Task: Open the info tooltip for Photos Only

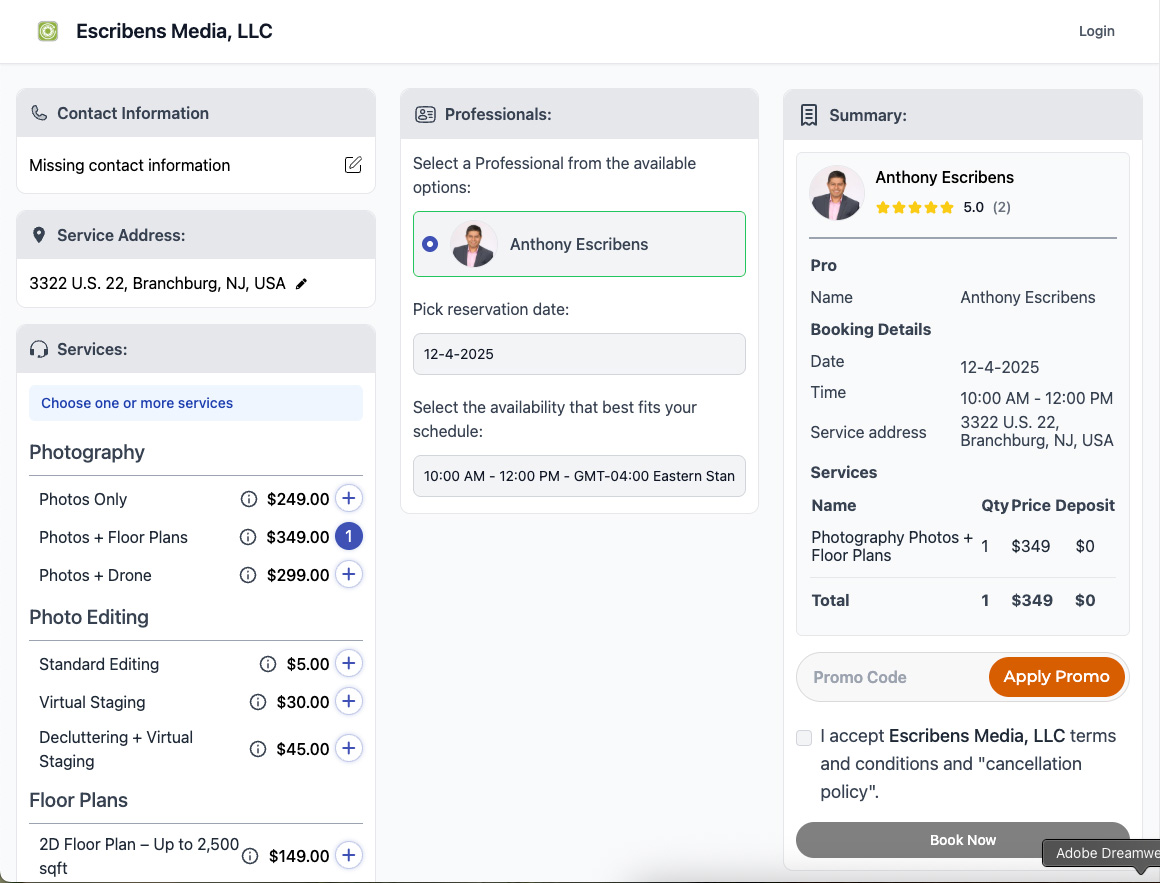Action: (247, 498)
